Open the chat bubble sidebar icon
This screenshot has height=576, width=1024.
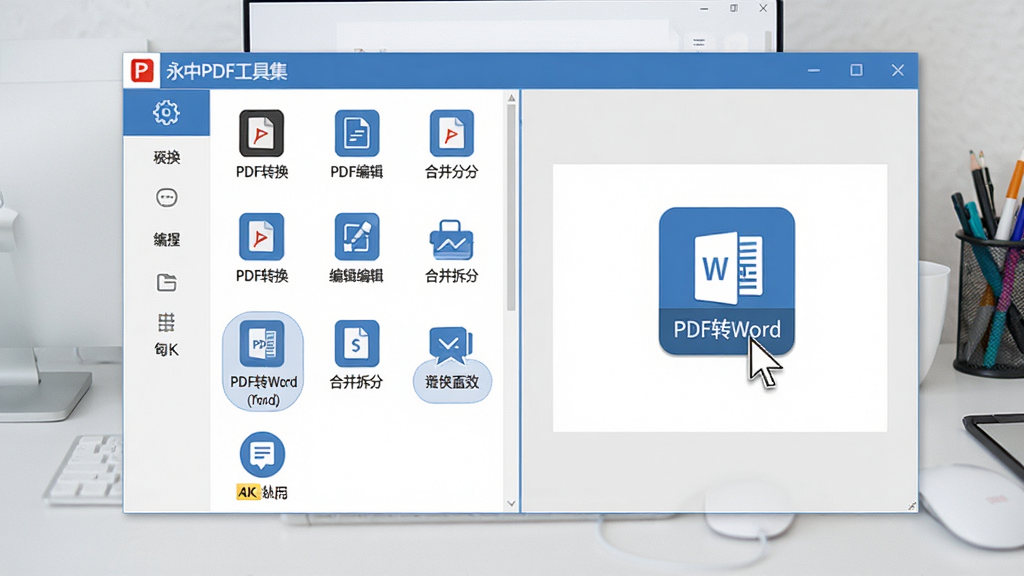(167, 197)
